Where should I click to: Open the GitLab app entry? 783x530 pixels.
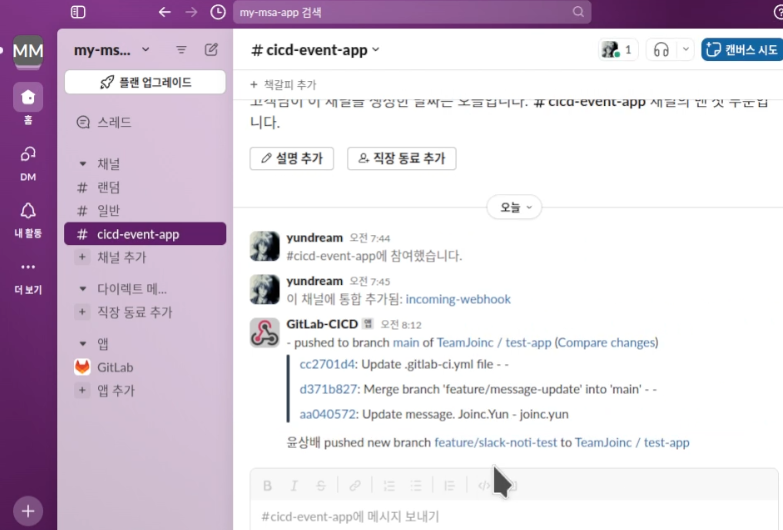(x=145, y=367)
